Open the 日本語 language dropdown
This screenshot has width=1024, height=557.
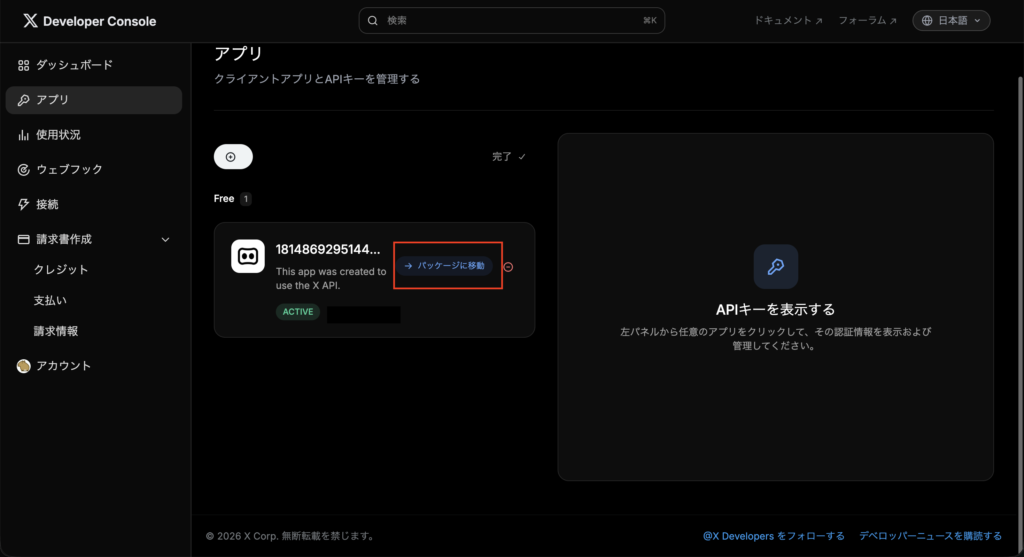950,20
